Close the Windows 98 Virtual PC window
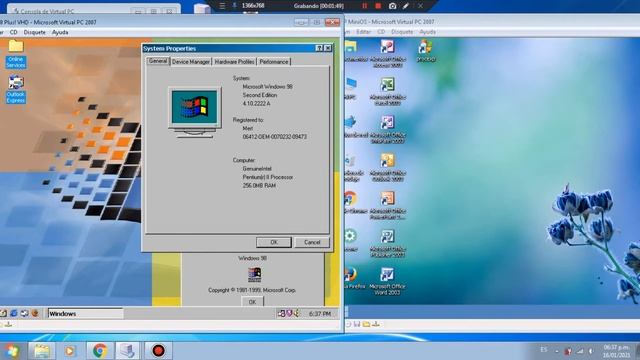Viewport: 640px width, 360px height. pos(332,22)
